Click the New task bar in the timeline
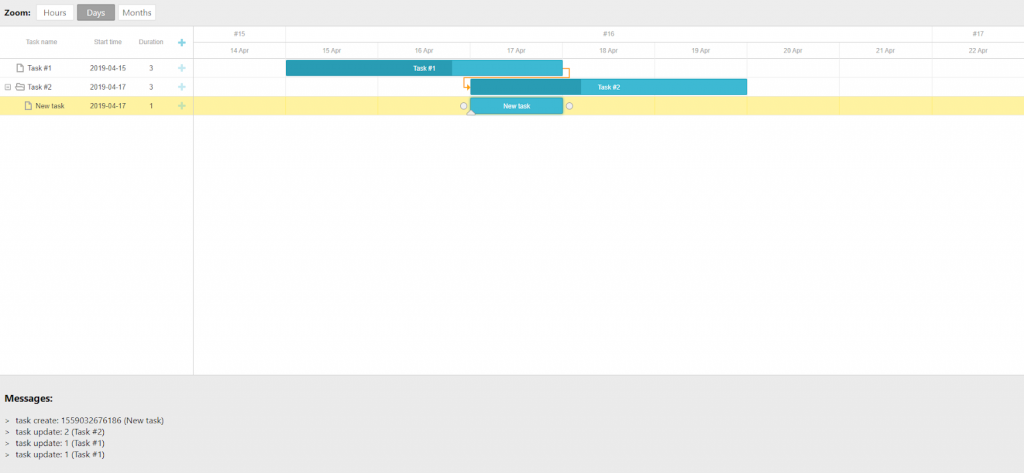Screen dimensions: 1024x473 click(517, 106)
